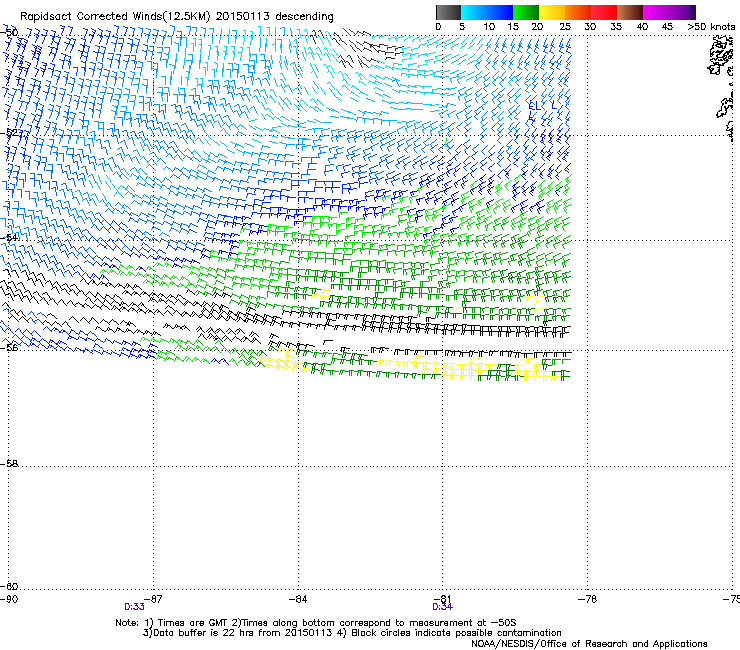Click the yellow 20–25 knot legend band
740x650 pixels.
click(x=552, y=12)
